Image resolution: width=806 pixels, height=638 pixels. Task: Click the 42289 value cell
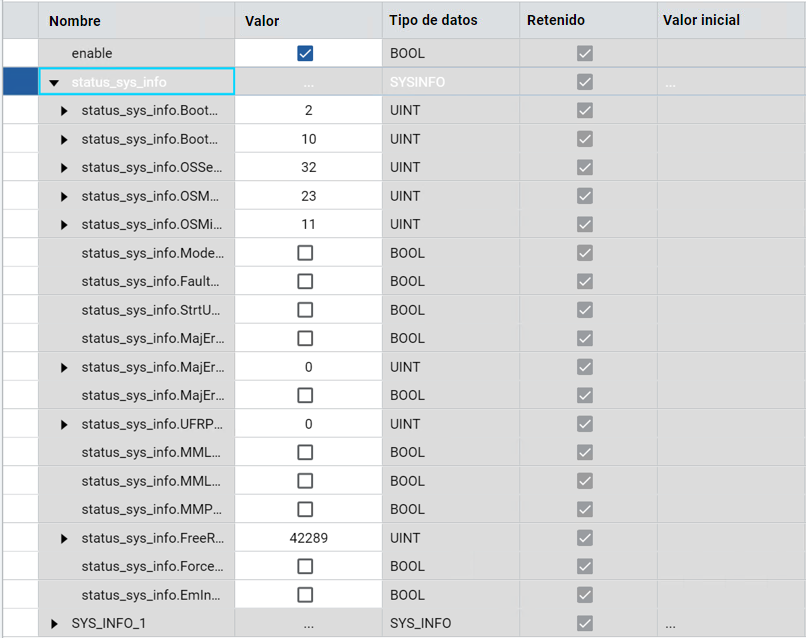[308, 538]
